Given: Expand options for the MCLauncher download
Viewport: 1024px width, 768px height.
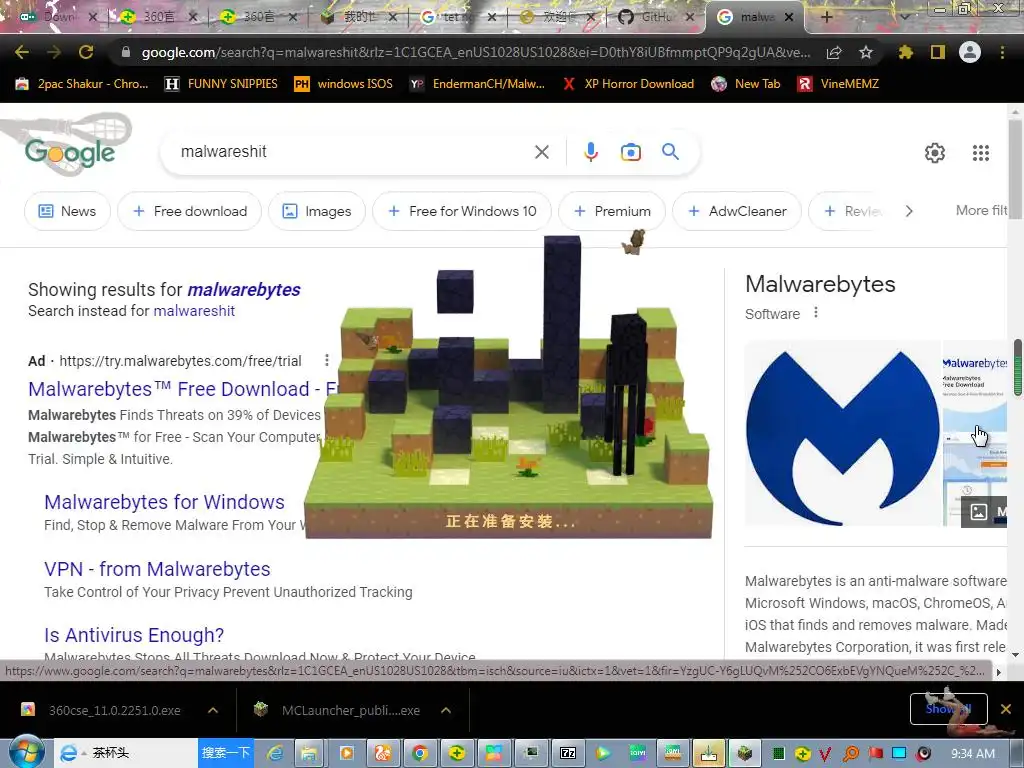Looking at the screenshot, I should (446, 710).
